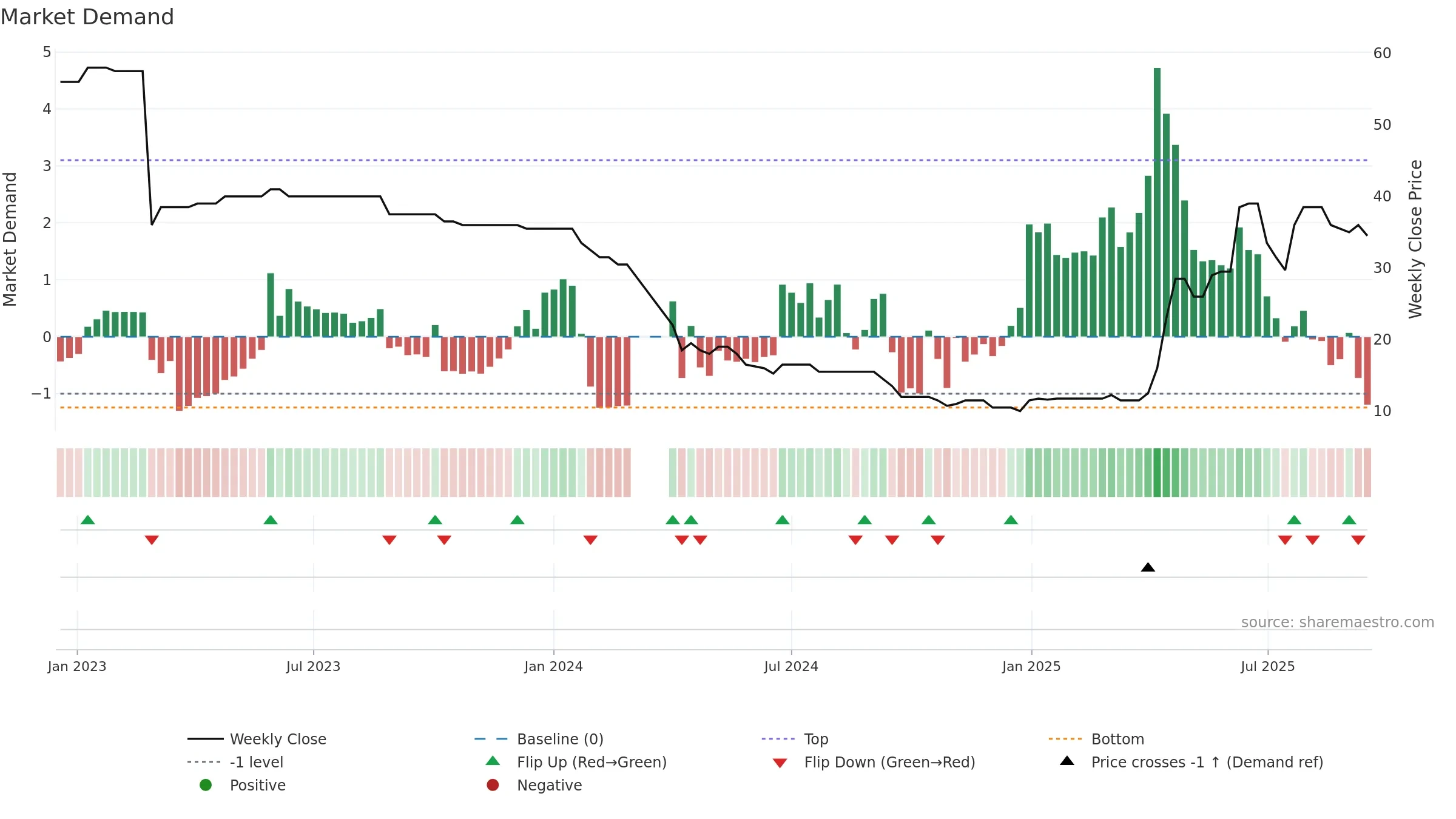
Task: Click the Jul 2025 x-axis label
Action: click(1268, 666)
